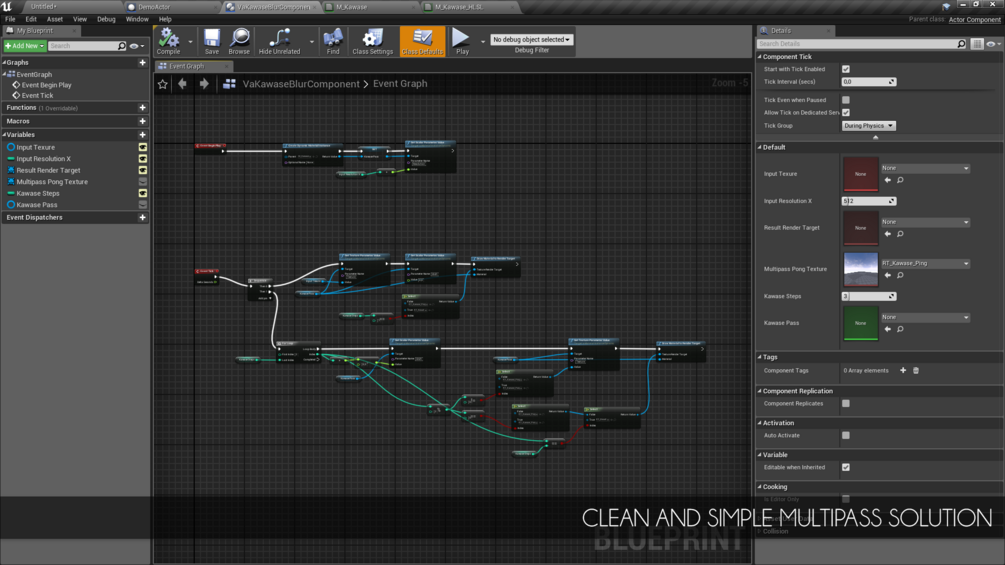Open the Tick Group dropdown

pyautogui.click(x=868, y=126)
